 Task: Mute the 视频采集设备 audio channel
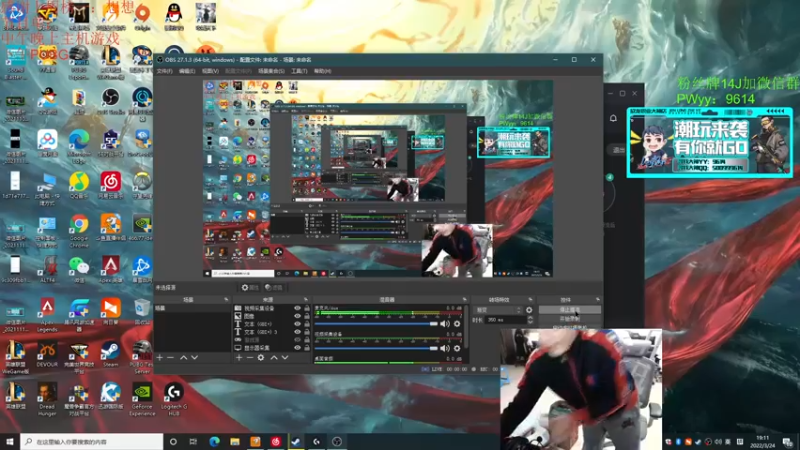point(445,348)
